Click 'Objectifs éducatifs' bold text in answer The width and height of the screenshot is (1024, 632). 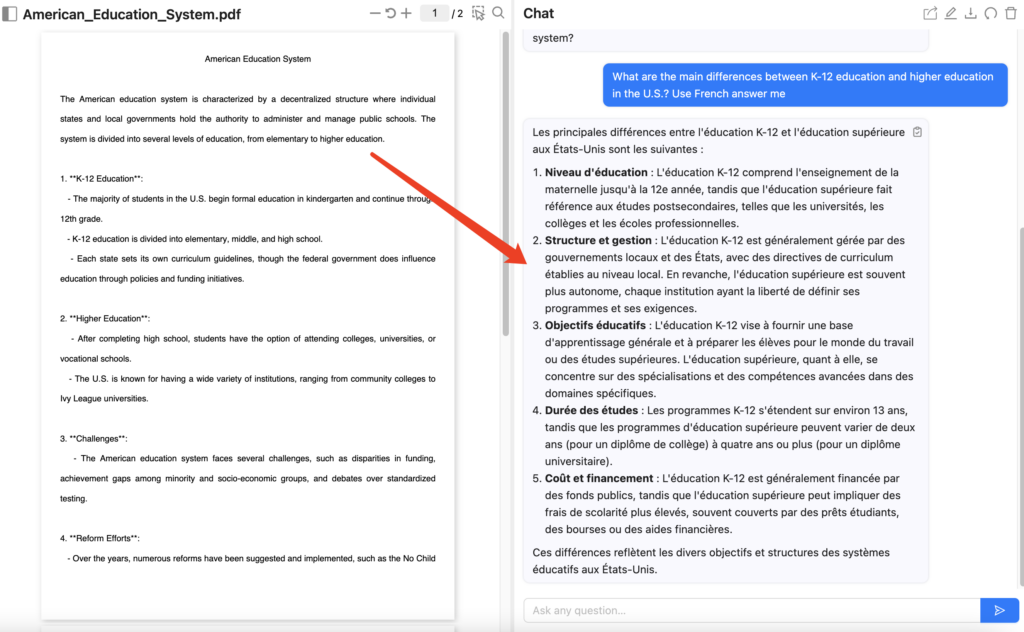(595, 325)
